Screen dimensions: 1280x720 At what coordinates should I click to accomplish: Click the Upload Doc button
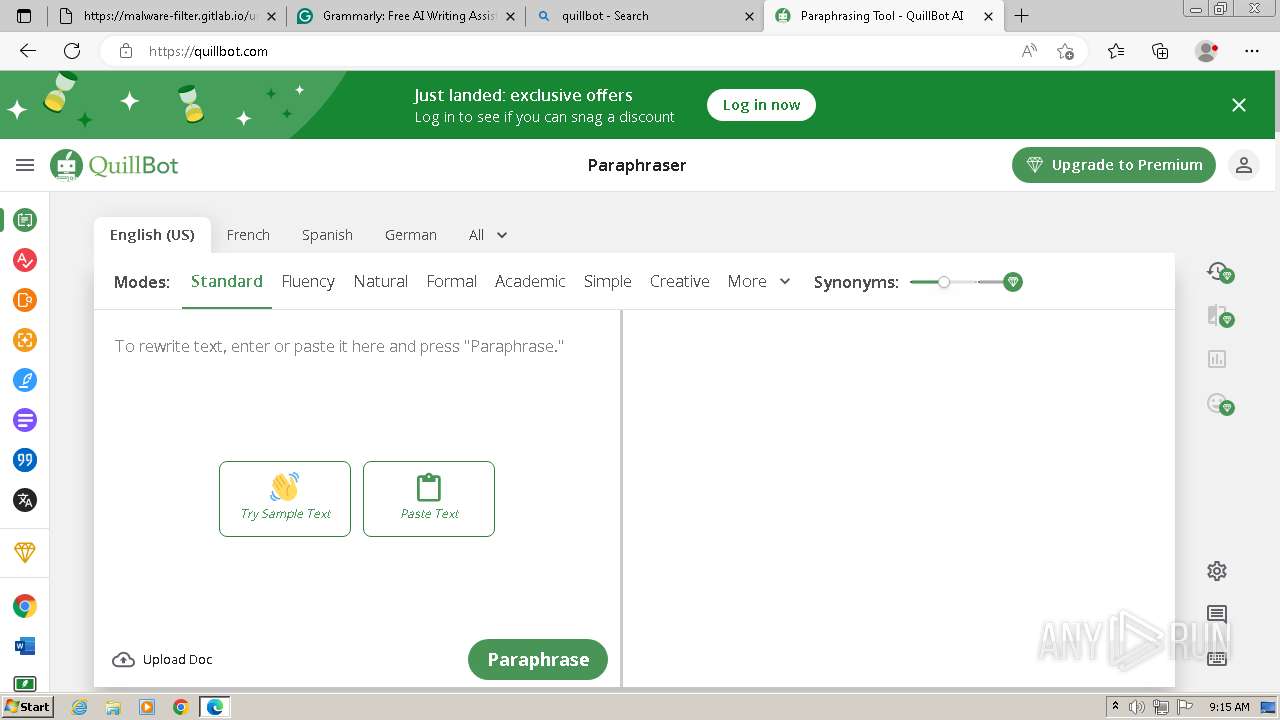click(162, 659)
